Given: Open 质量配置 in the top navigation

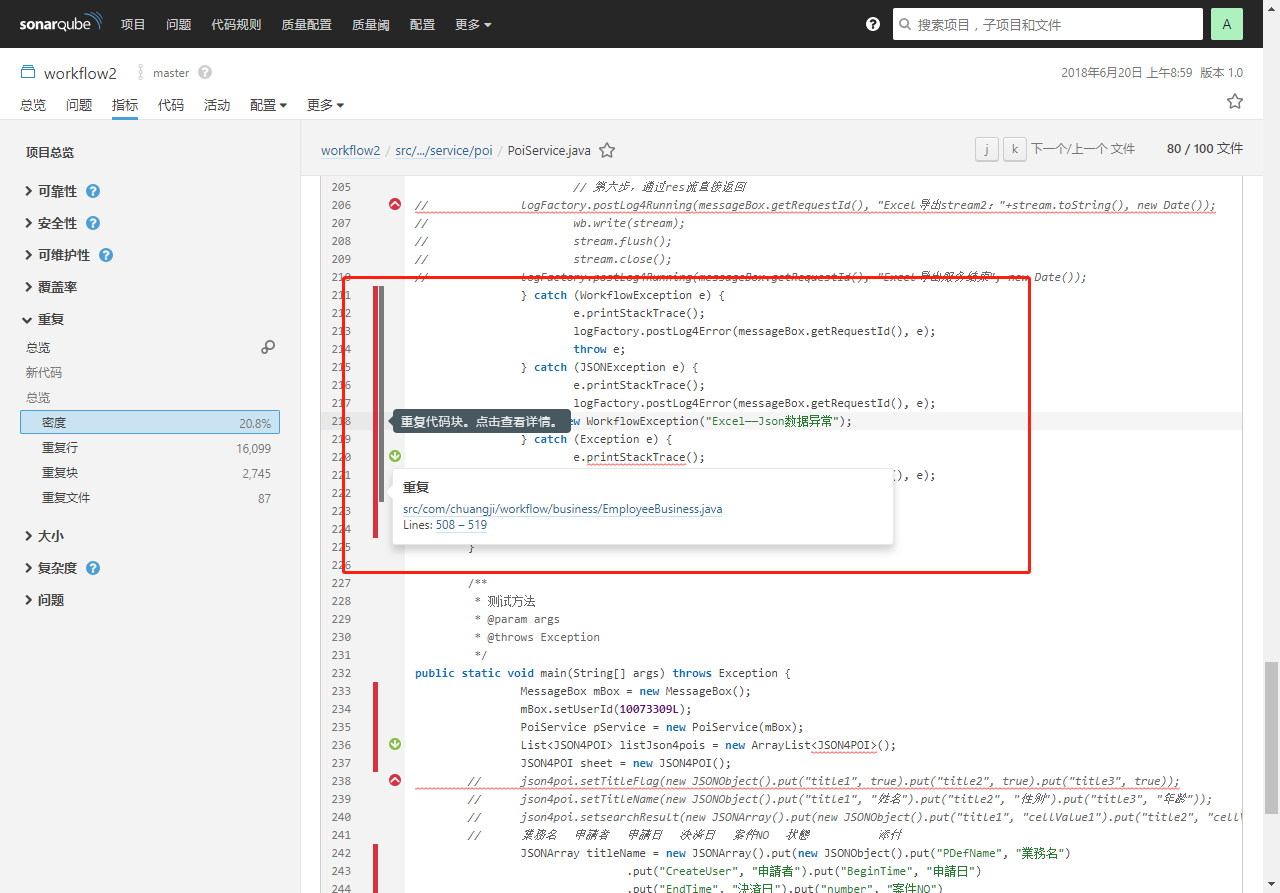Looking at the screenshot, I should coord(307,24).
